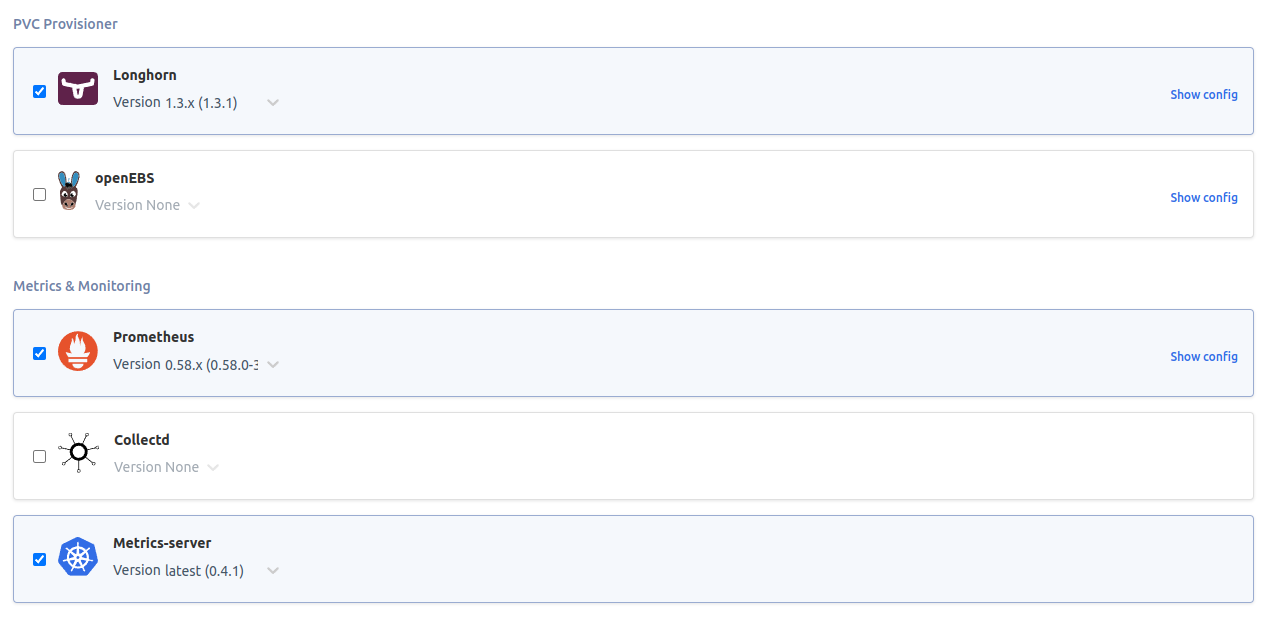Click the Collectd network node icon

click(x=78, y=452)
